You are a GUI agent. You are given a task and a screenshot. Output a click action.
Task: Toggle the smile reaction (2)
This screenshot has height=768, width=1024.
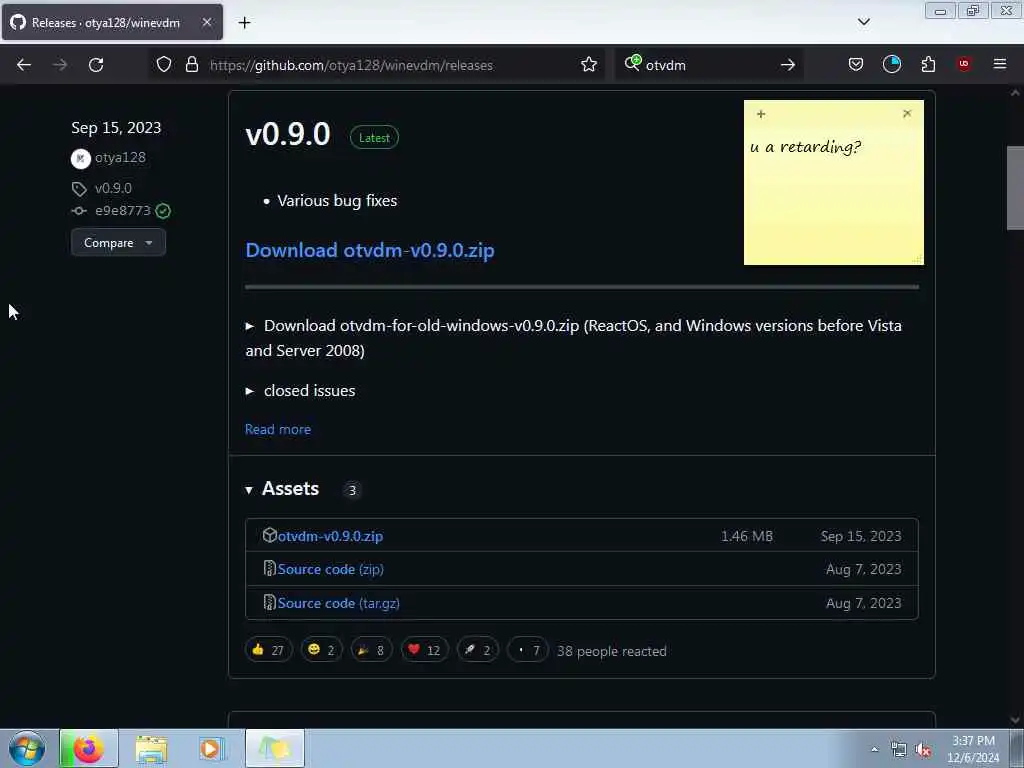click(321, 650)
